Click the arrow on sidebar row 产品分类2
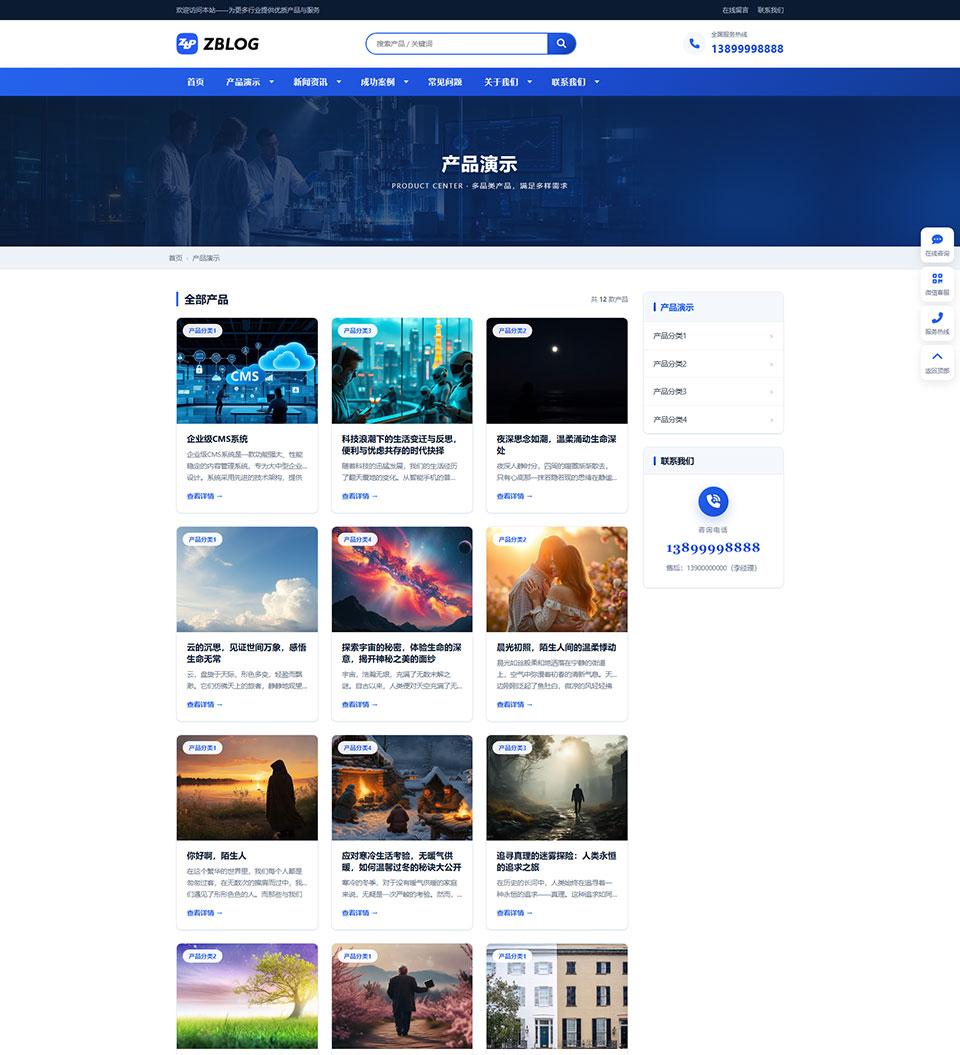This screenshot has width=960, height=1055. (771, 364)
